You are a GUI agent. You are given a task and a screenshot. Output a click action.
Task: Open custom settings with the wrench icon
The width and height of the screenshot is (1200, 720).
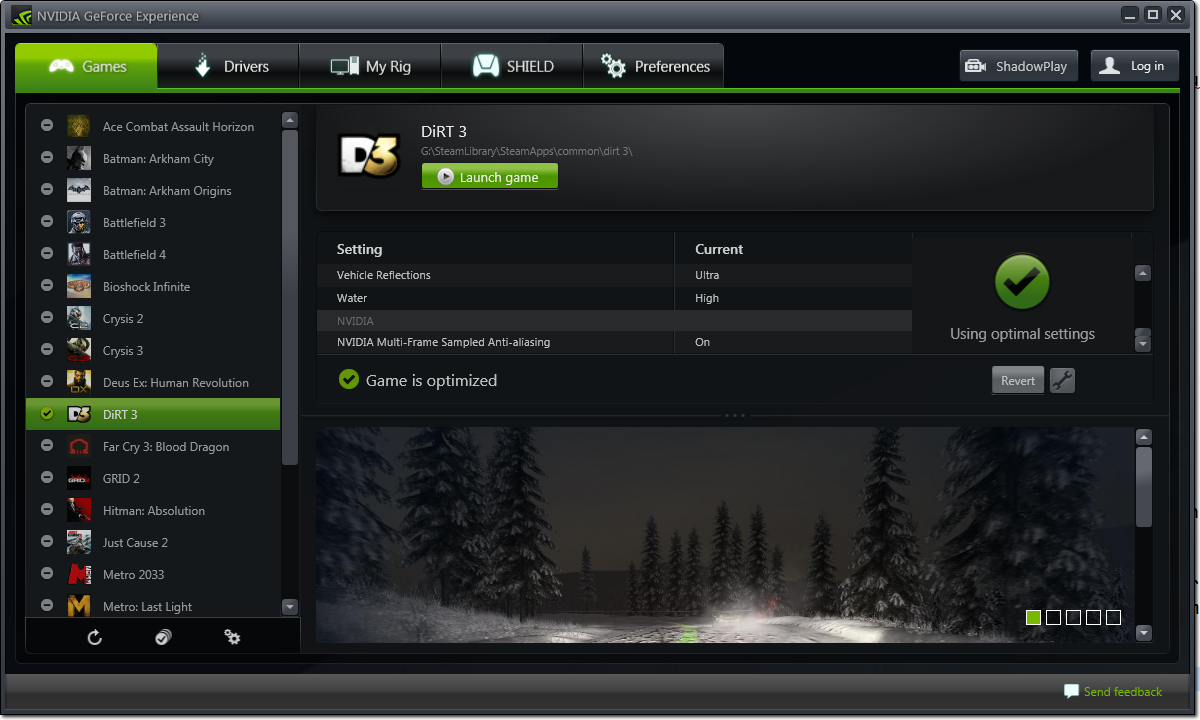point(1062,380)
